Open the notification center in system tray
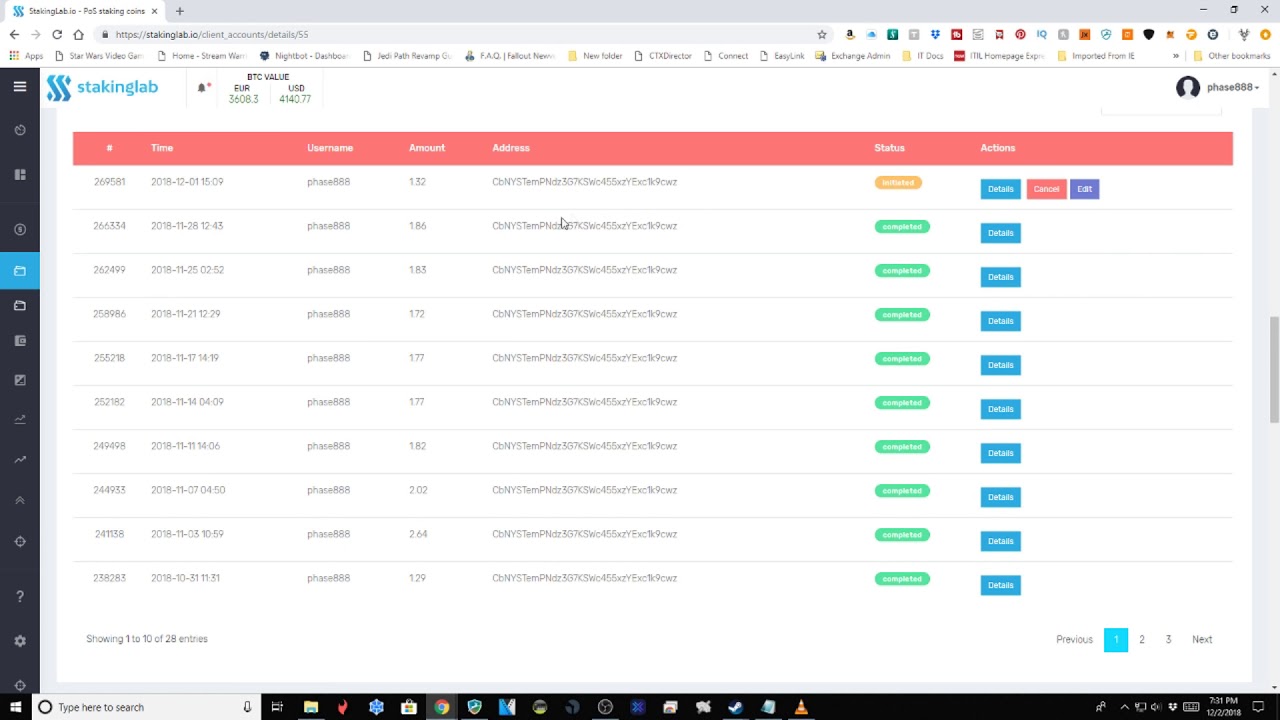The height and width of the screenshot is (720, 1280). 1259,707
